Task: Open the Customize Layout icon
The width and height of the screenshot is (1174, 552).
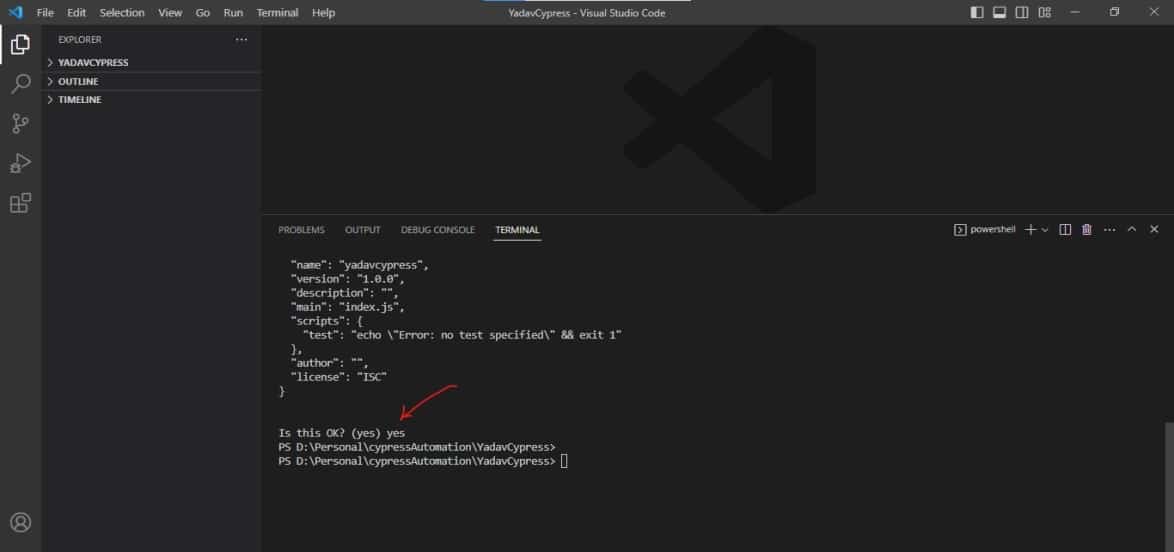Action: click(1044, 13)
